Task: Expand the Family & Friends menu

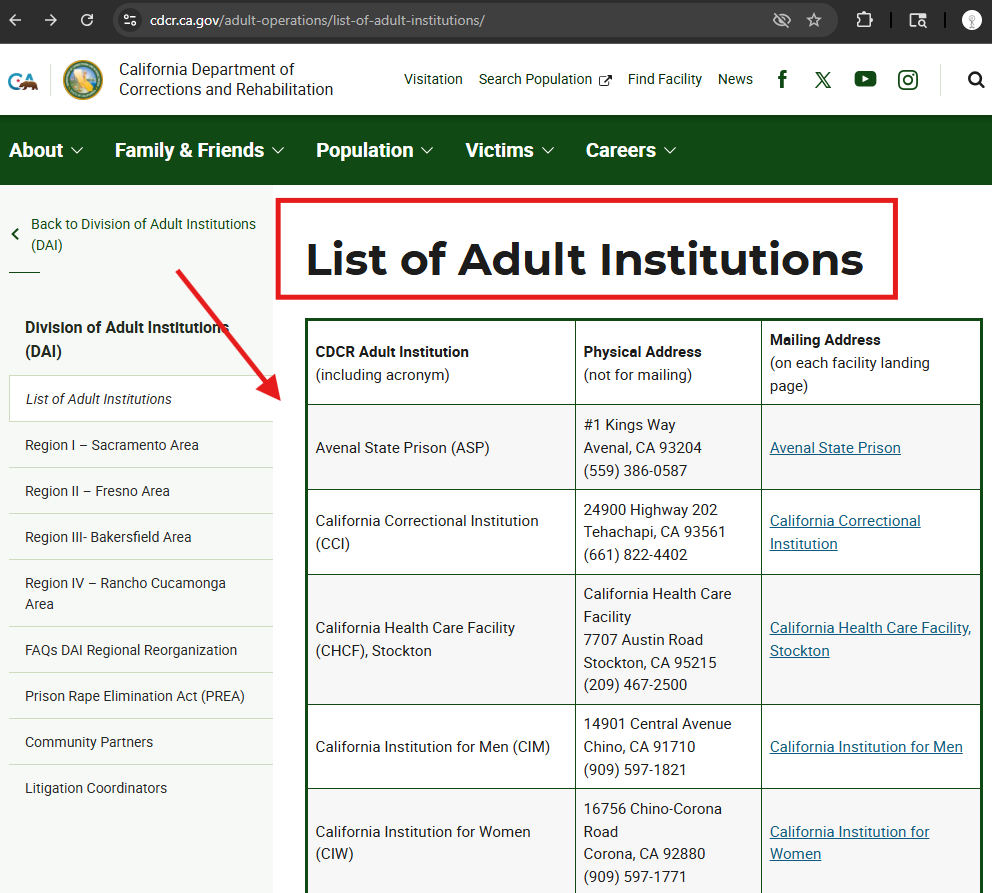Action: [x=199, y=150]
